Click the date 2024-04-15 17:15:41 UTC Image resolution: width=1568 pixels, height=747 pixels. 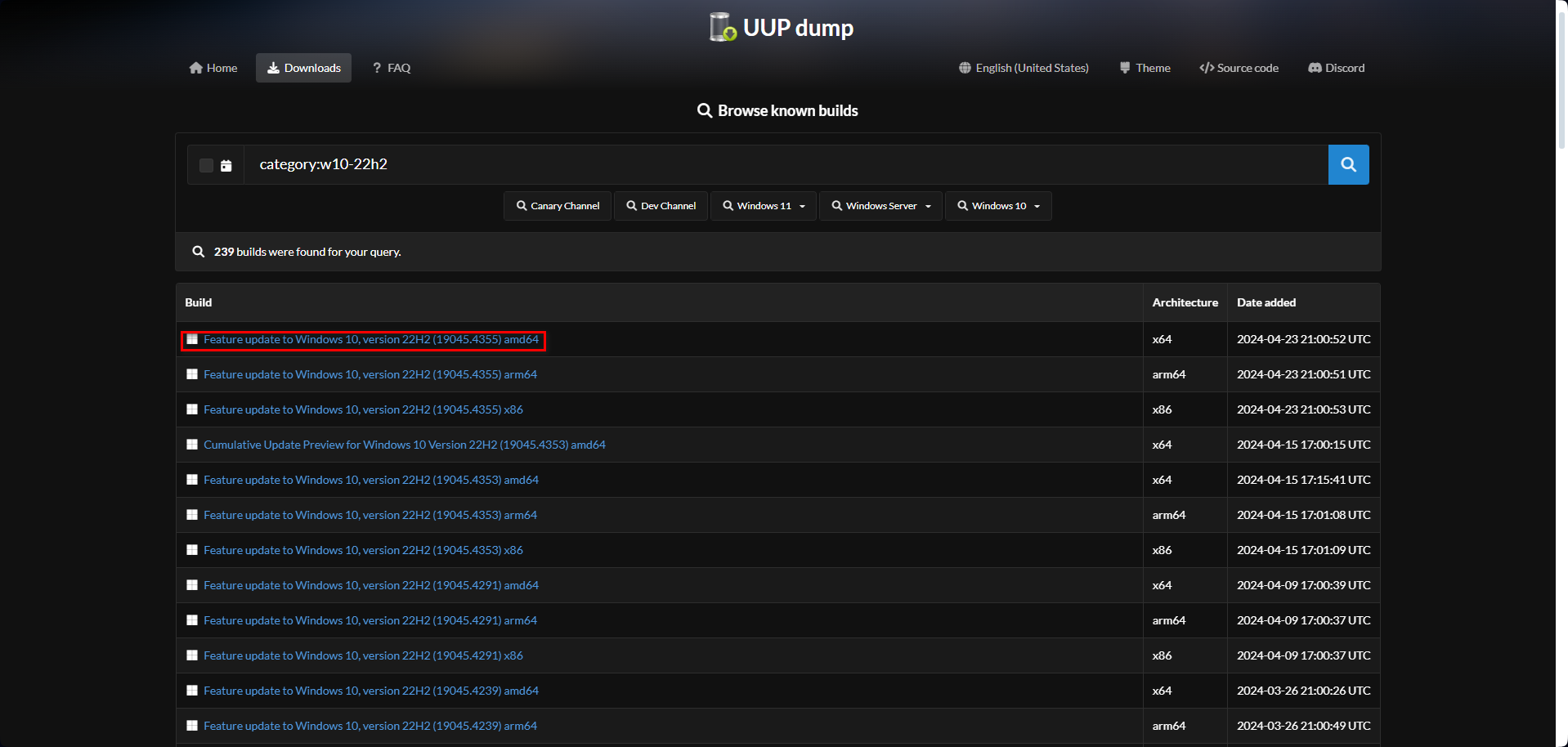pos(1304,480)
